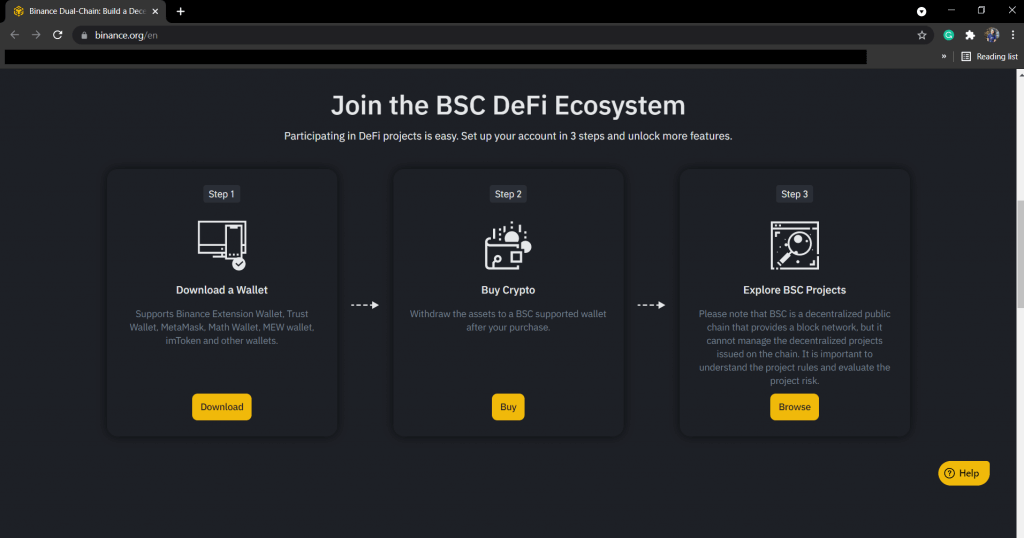Select the Binance Dual-Chain tab
The image size is (1024, 538).
pyautogui.click(x=86, y=11)
